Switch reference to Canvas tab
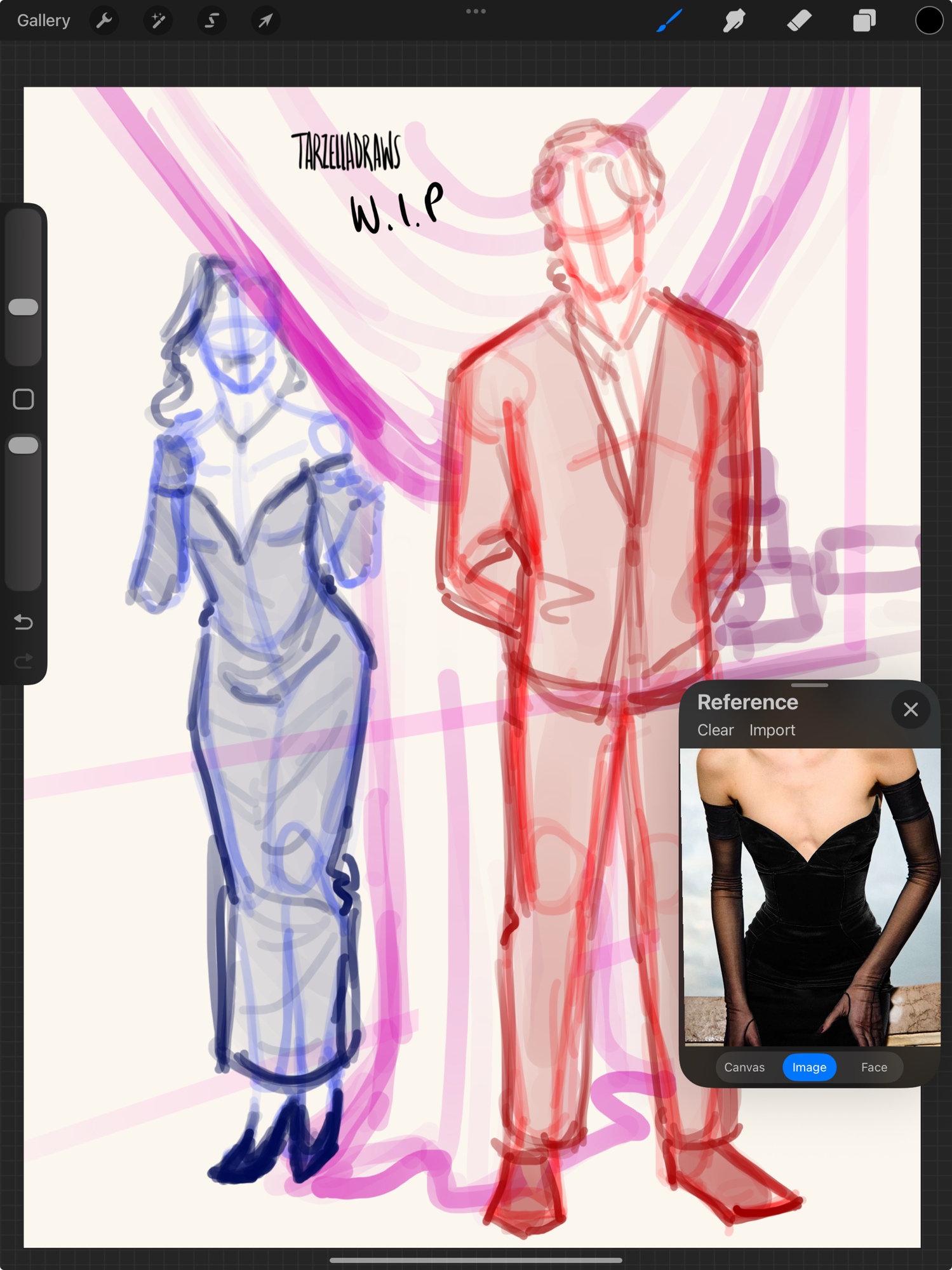 click(744, 1067)
